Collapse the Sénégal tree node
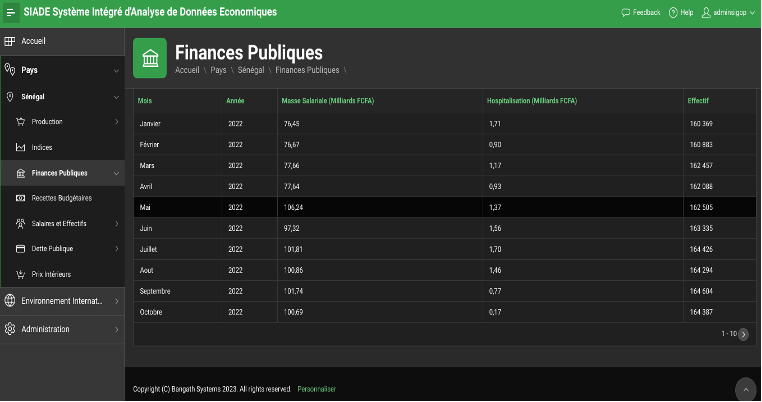Viewport: 762px width, 402px height. point(116,97)
